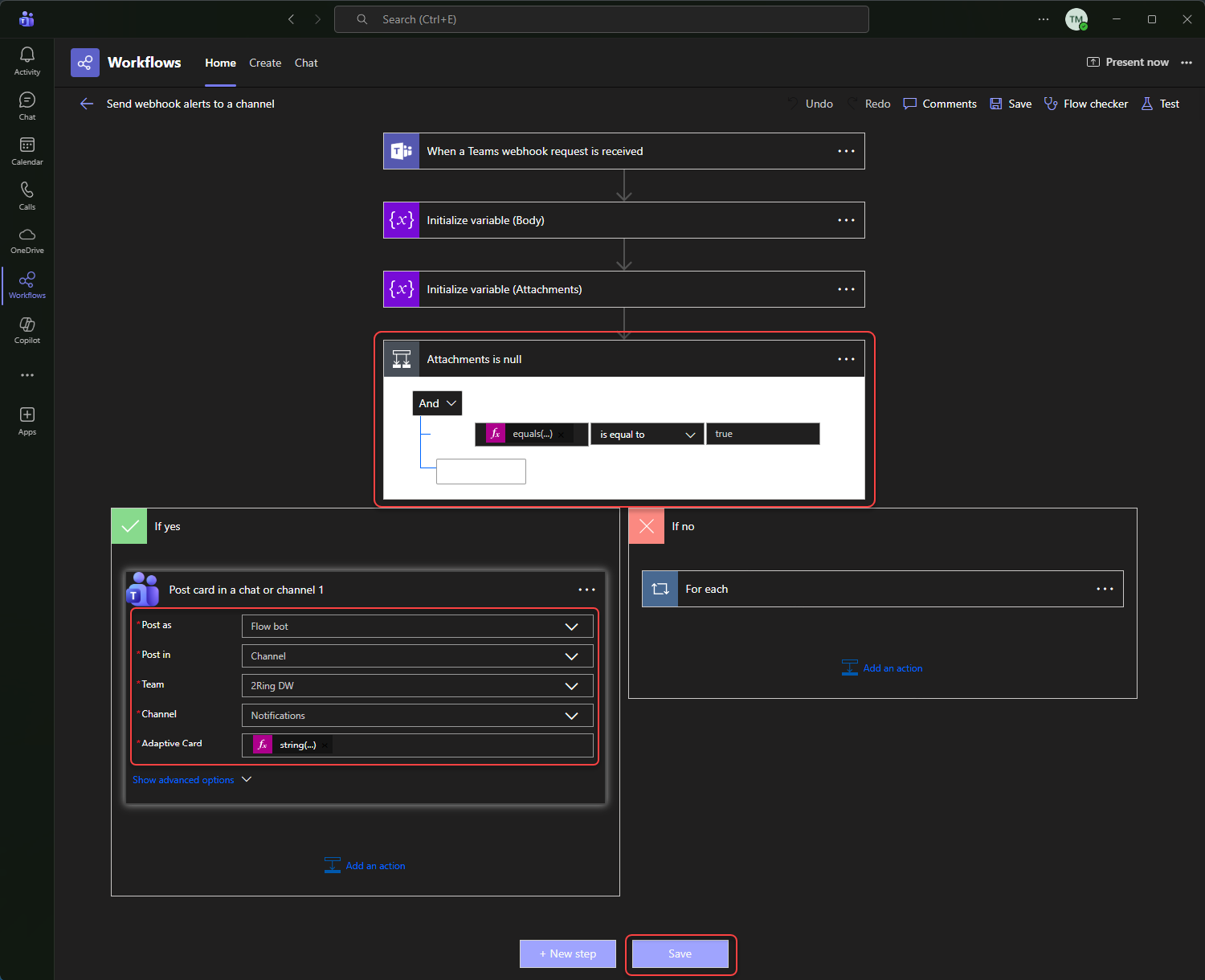The width and height of the screenshot is (1205, 980).
Task: Click the If yes green check icon
Action: click(x=129, y=526)
